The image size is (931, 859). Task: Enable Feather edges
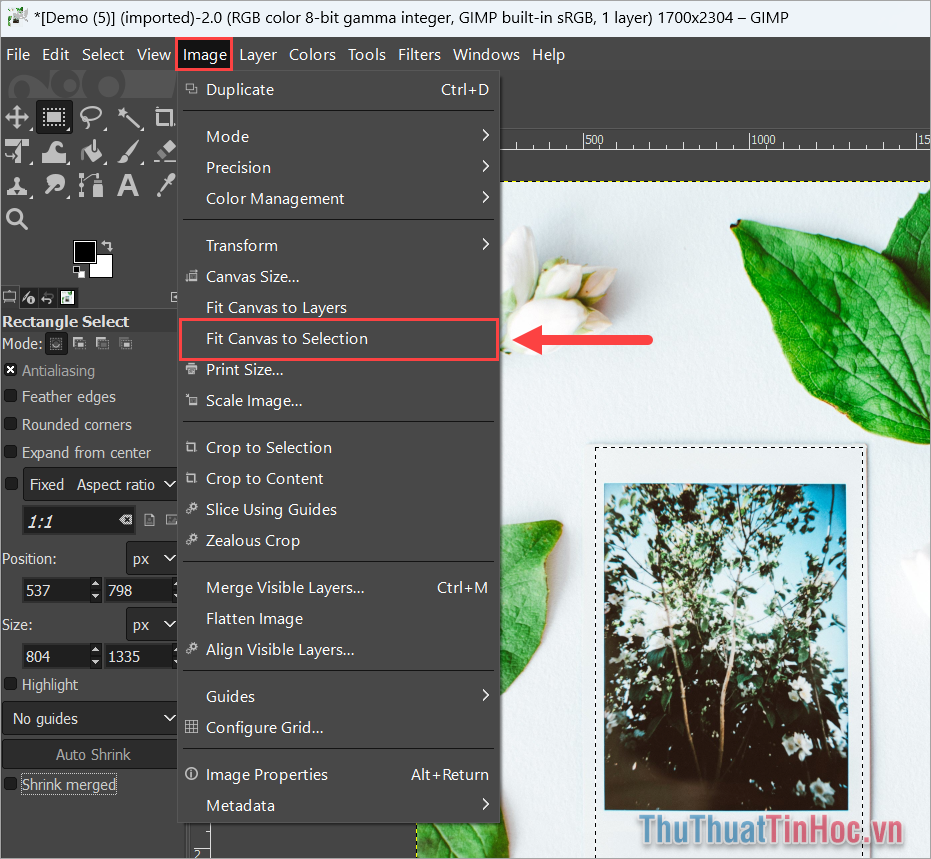(11, 396)
